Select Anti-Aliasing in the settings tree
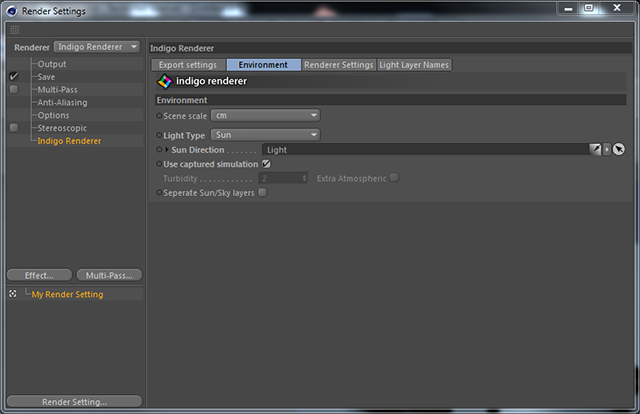Screen dimensions: 640x414 click(62, 102)
